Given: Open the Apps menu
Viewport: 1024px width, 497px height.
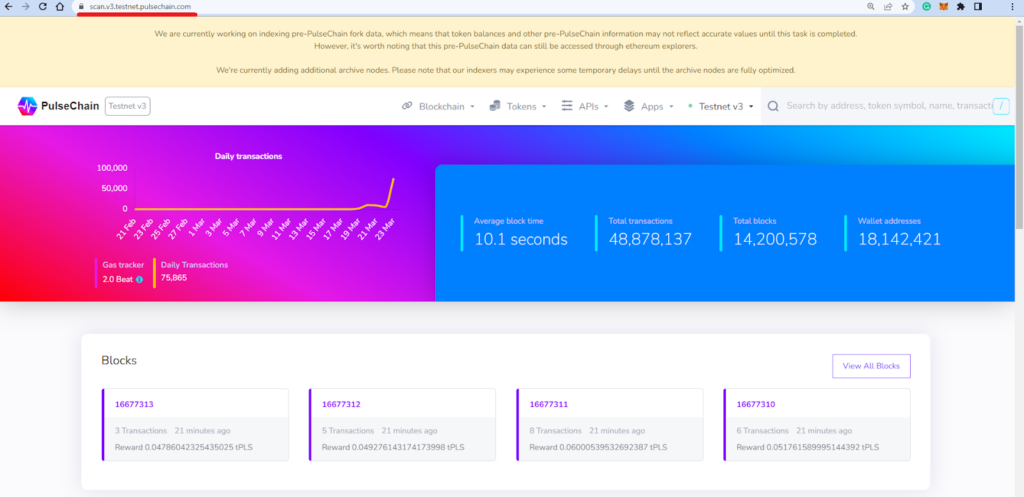Looking at the screenshot, I should pos(648,106).
